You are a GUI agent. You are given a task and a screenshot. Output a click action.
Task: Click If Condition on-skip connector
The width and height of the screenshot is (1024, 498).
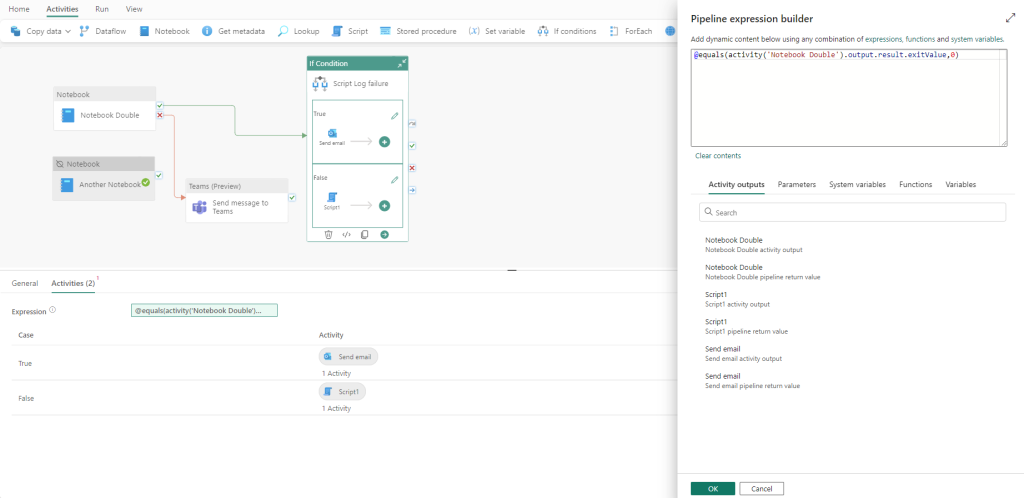pos(412,123)
